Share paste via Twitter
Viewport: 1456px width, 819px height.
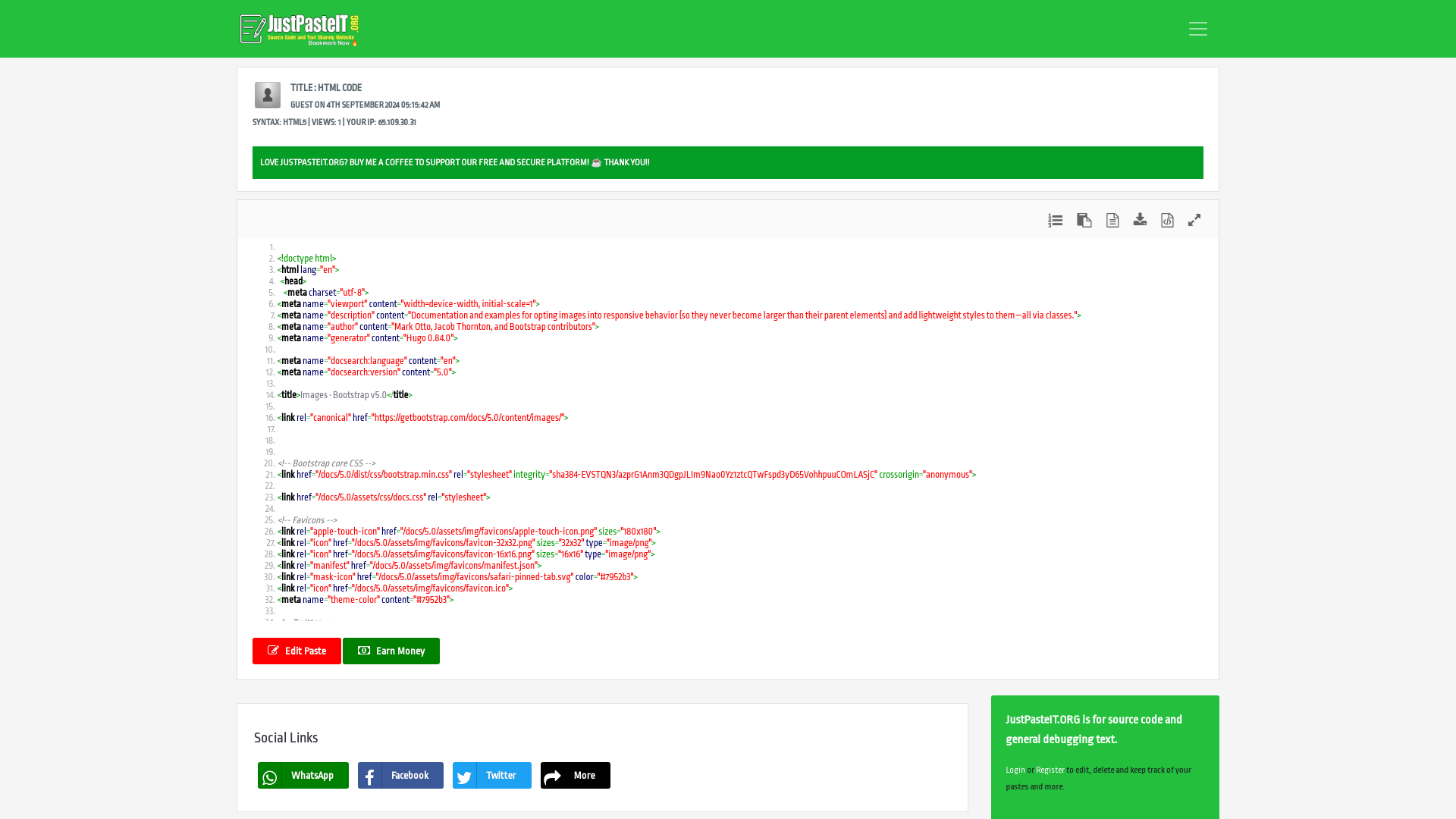(492, 775)
